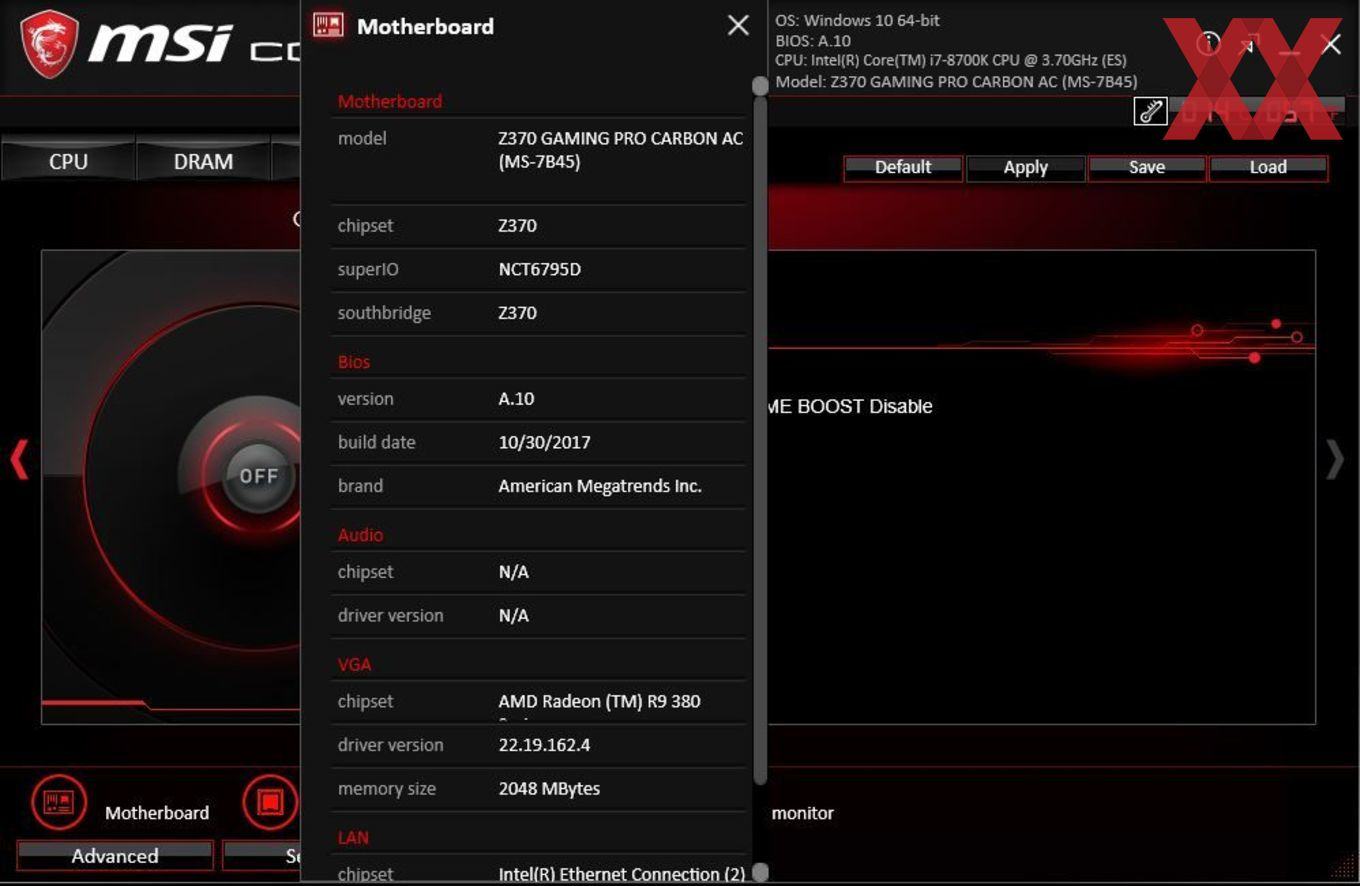Select brand American Megatrends Inc.
The width and height of the screenshot is (1360, 886).
600,486
